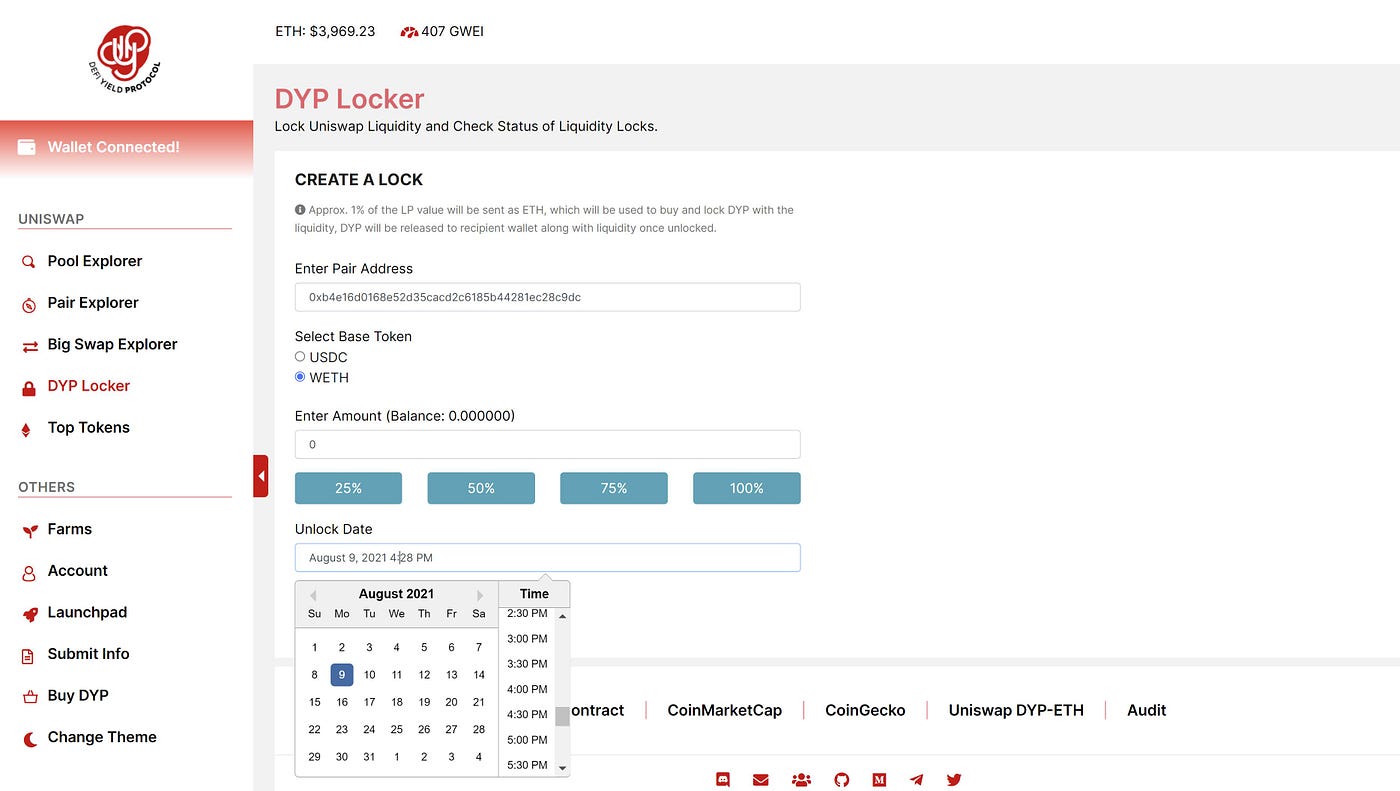Choose 5:30 PM in time list
1400x791 pixels.
[527, 765]
